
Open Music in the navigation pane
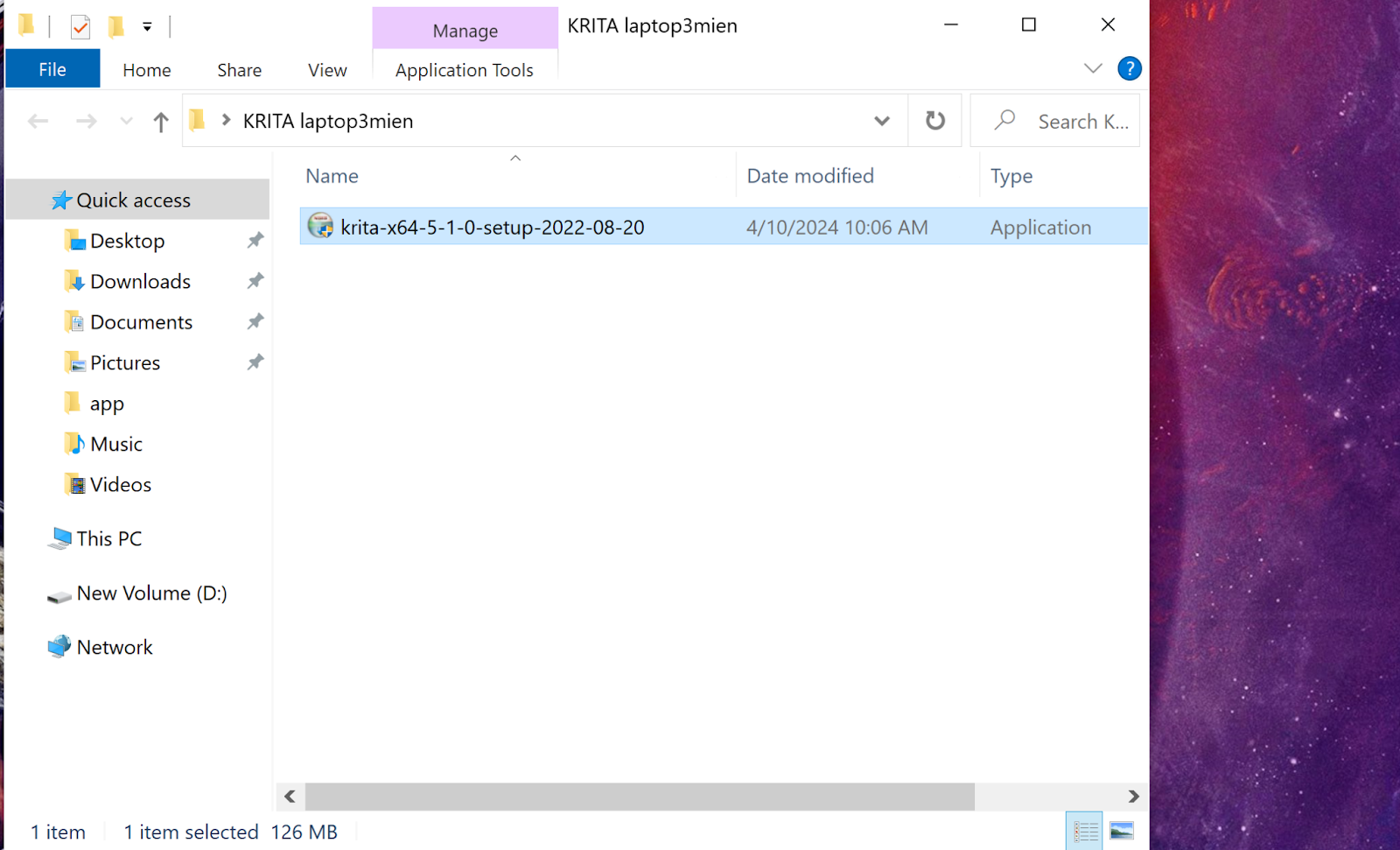[x=116, y=444]
